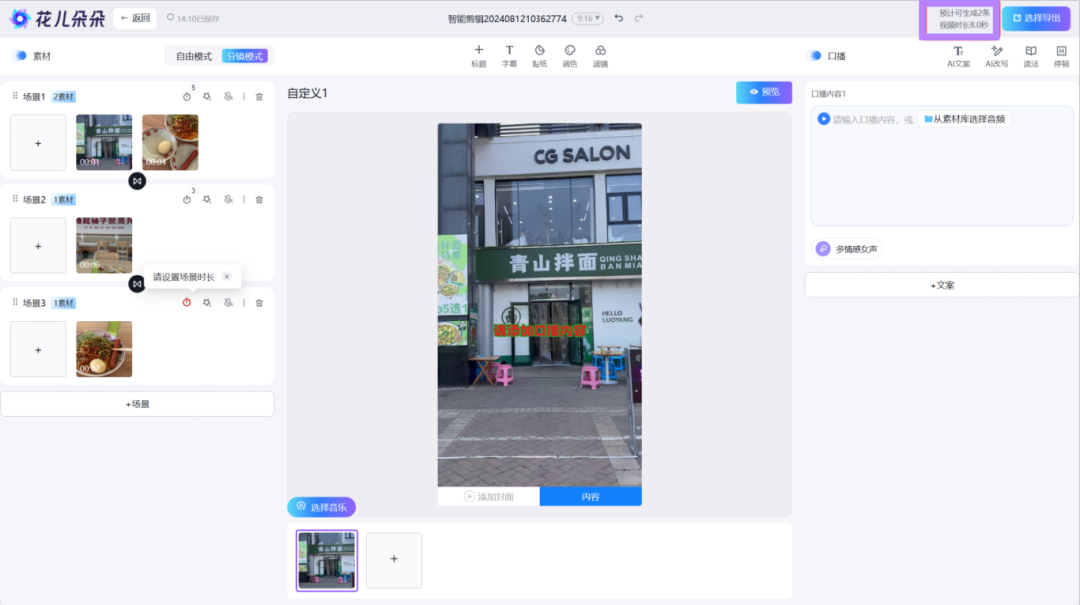Click transition icon between 场景1 and 场景2
This screenshot has height=605, width=1080.
pyautogui.click(x=137, y=181)
